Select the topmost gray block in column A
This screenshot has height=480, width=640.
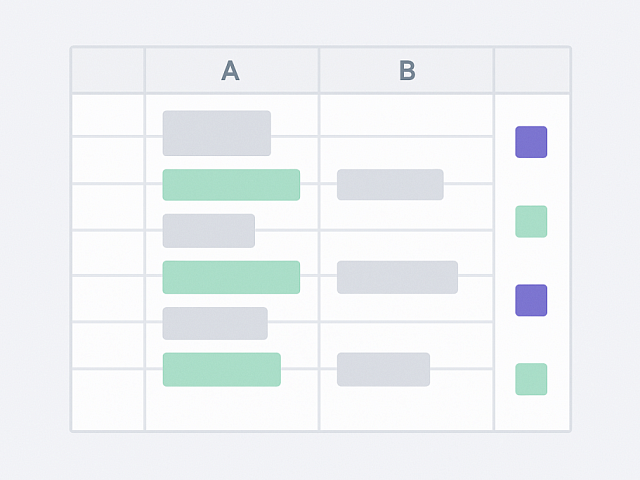click(216, 133)
